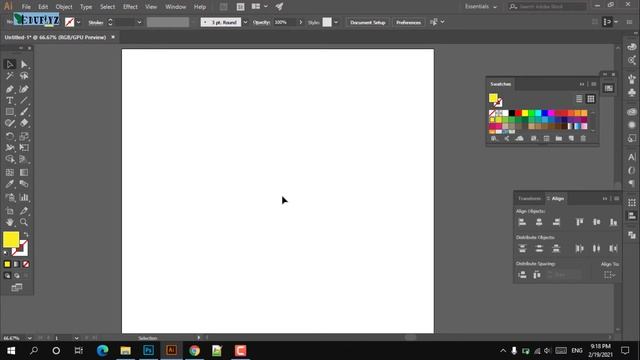Select the Zoom tool
This screenshot has height=360, width=640.
(x=24, y=222)
